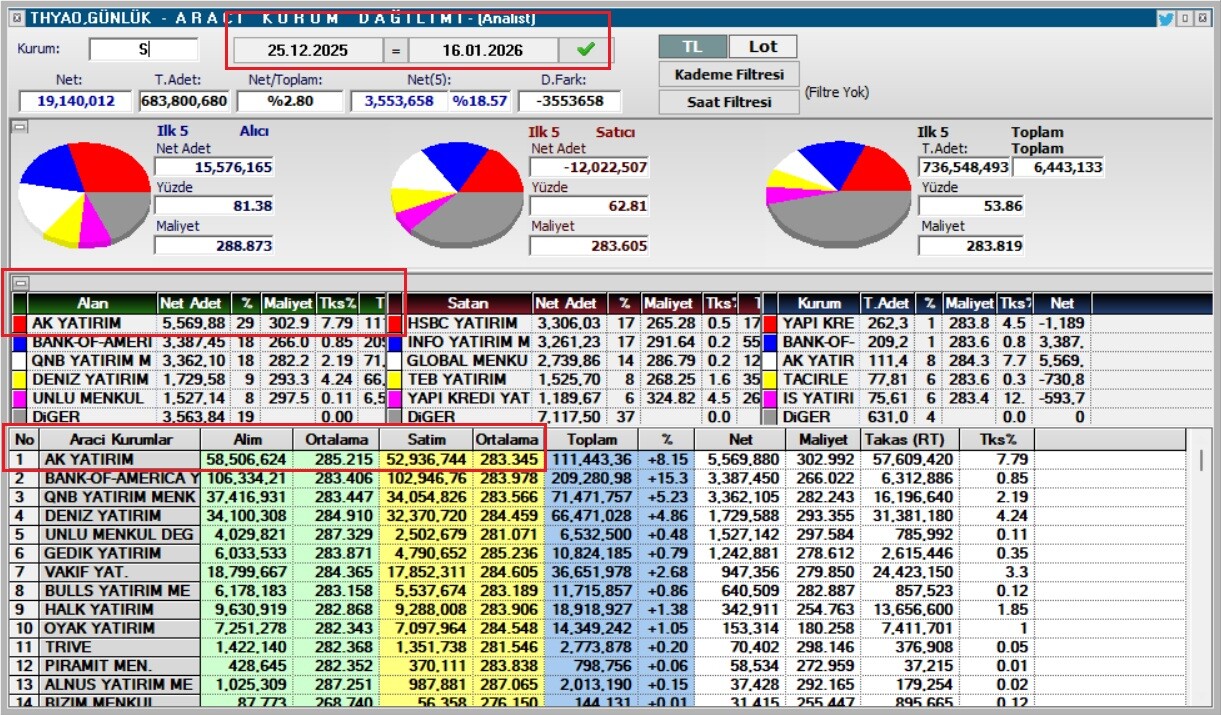Click the blue marker next to BANK-OF-AMERI buyer

tap(19, 343)
